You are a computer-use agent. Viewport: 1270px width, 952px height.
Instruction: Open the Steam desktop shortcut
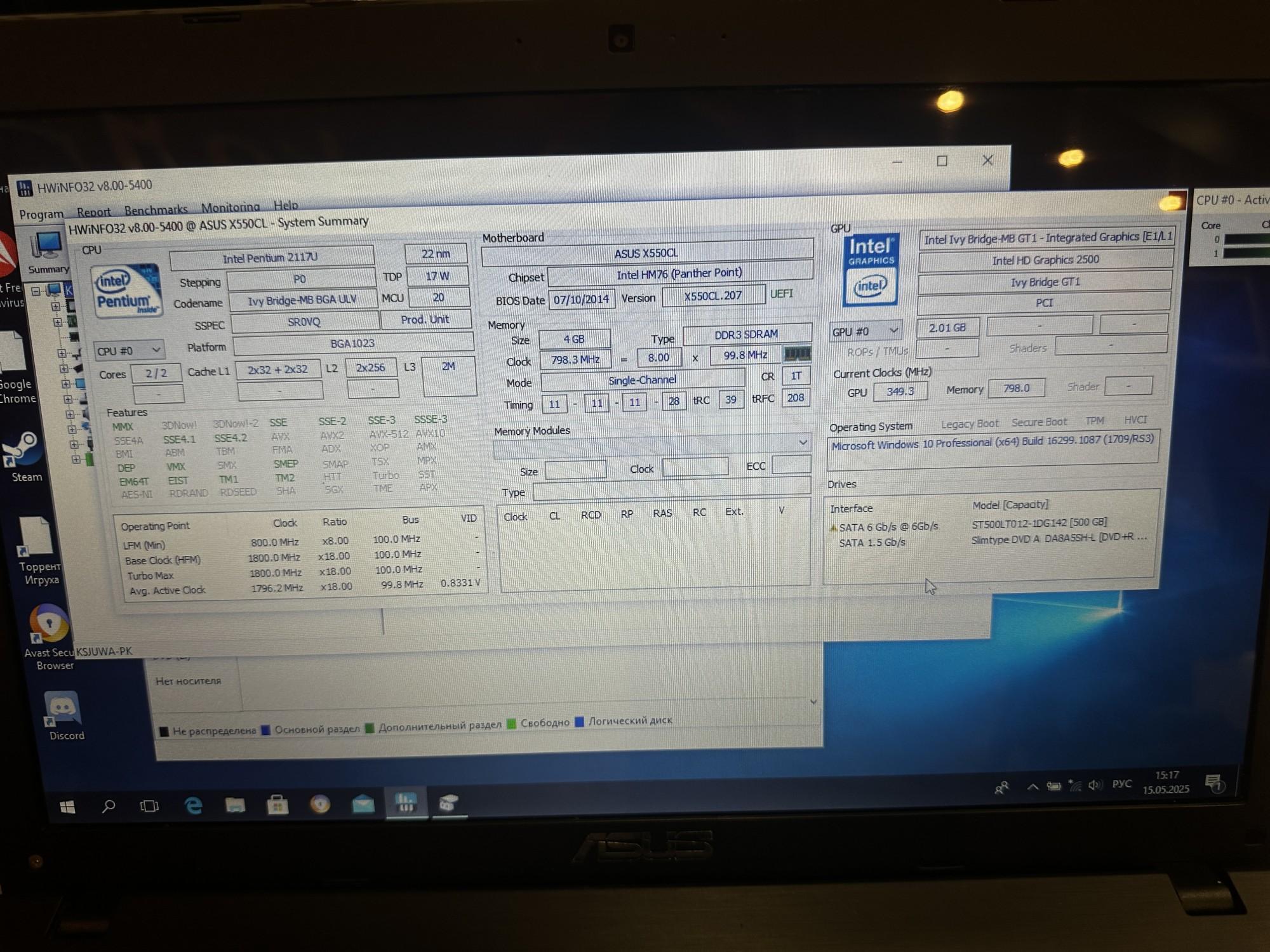[24, 457]
